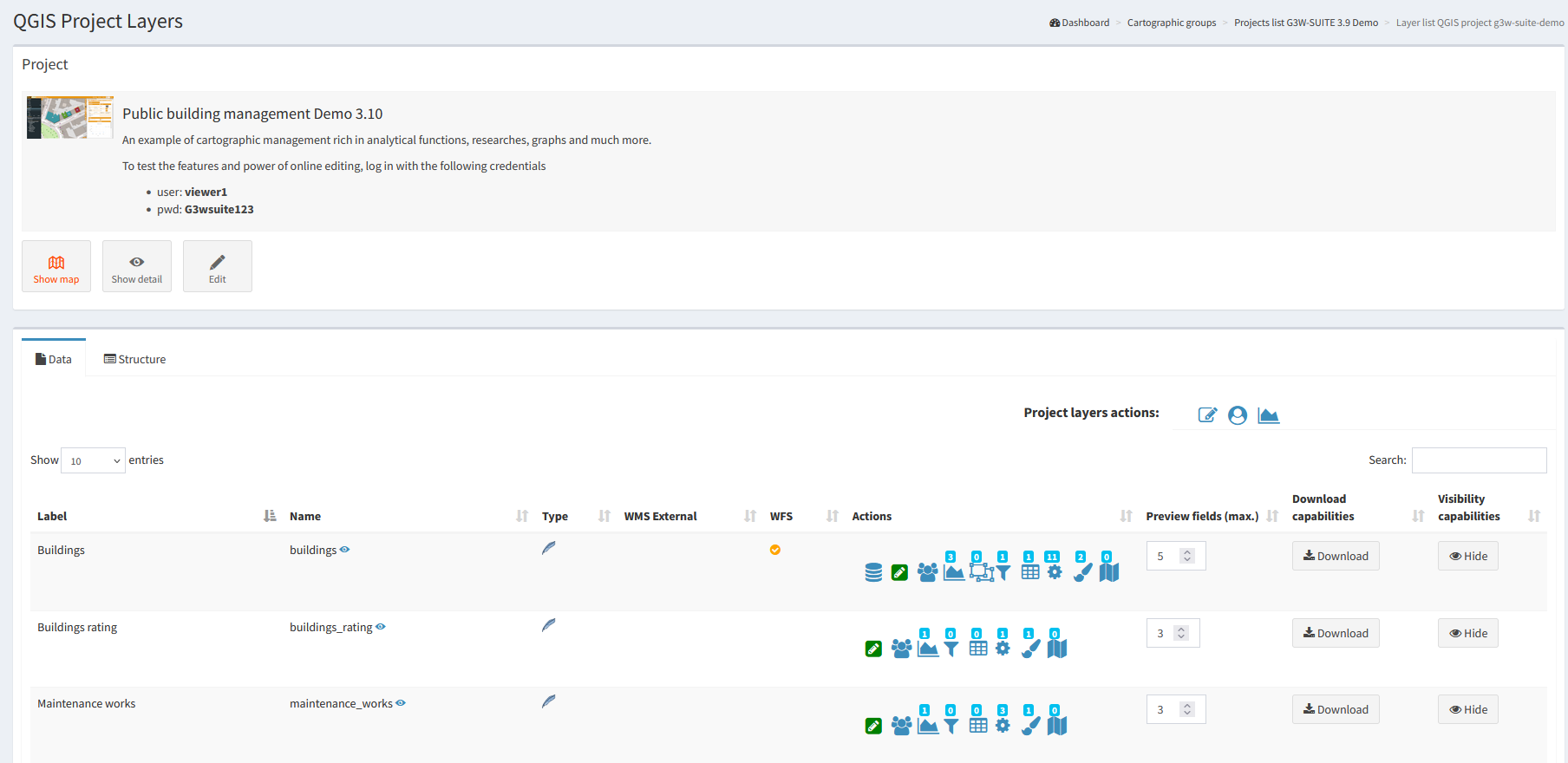Open filter funnel in Buildings rating row
Viewport: 1568px width, 763px height.
coord(951,649)
